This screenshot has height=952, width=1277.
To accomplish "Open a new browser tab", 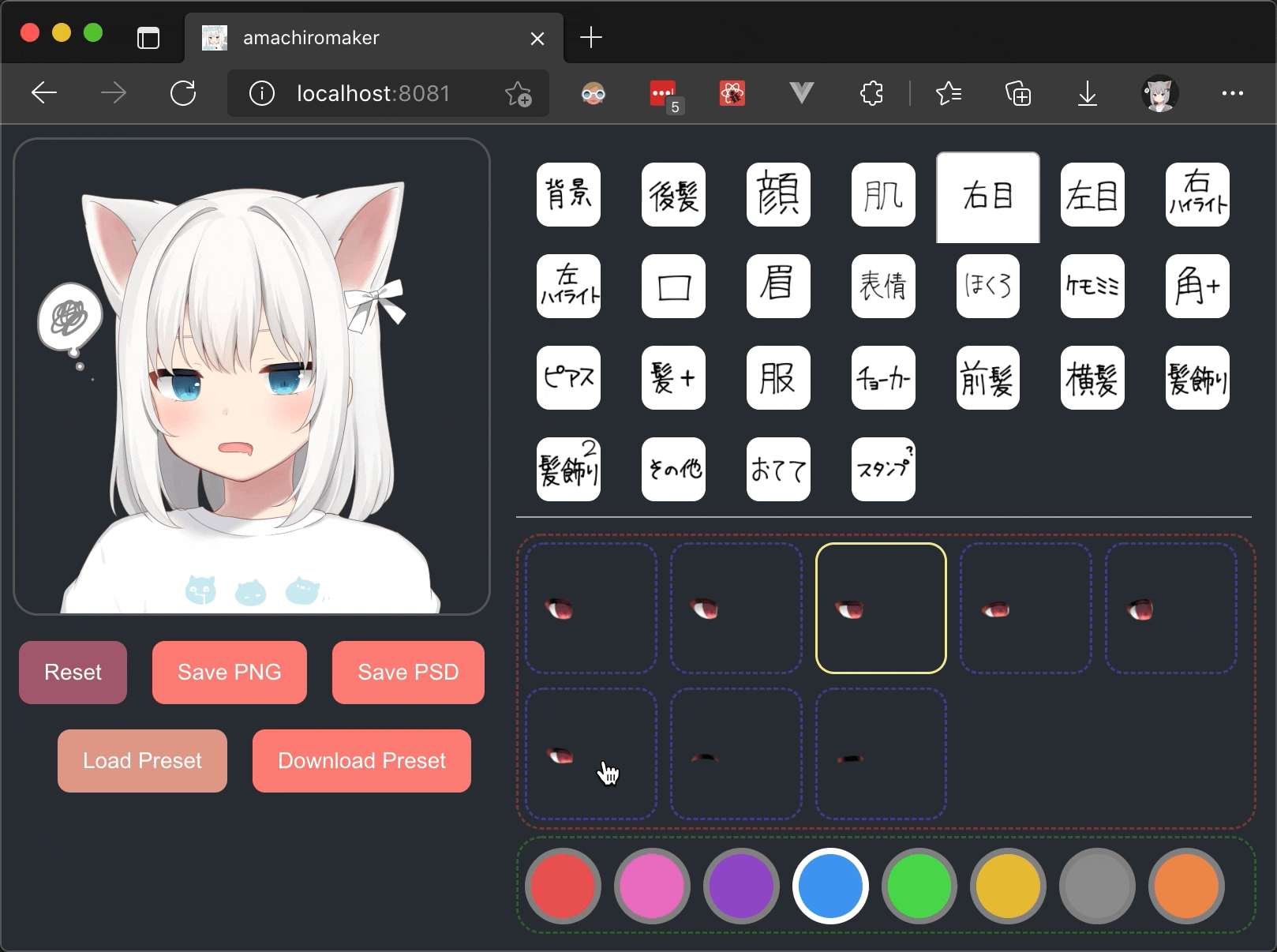I will (x=591, y=37).
